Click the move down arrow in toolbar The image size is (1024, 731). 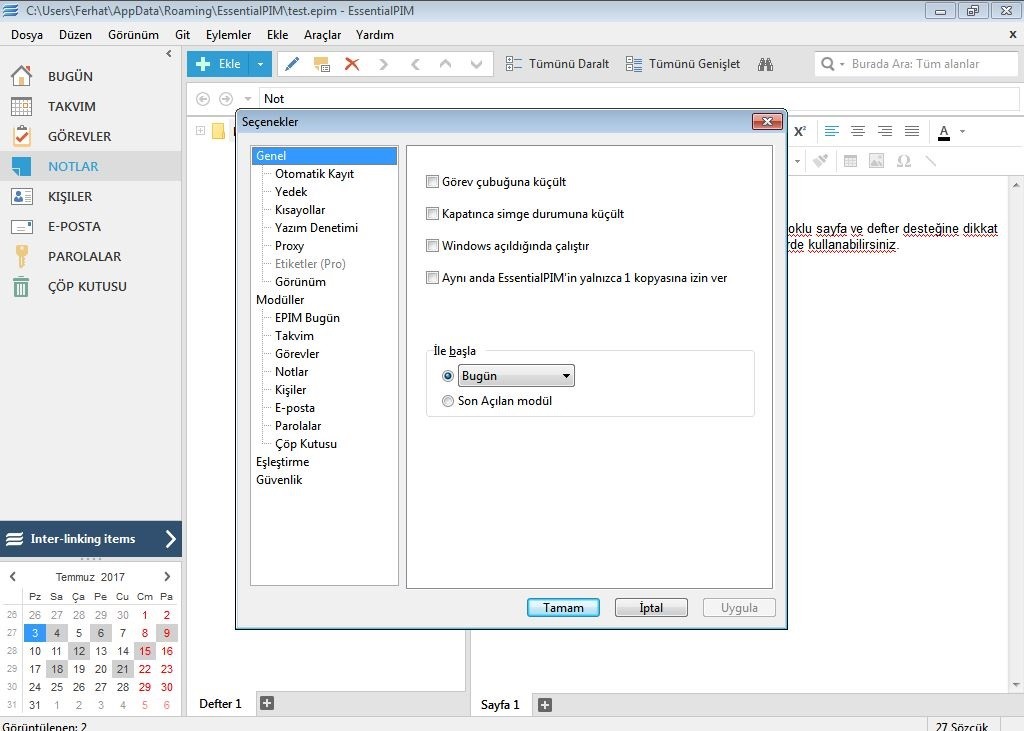pos(476,64)
